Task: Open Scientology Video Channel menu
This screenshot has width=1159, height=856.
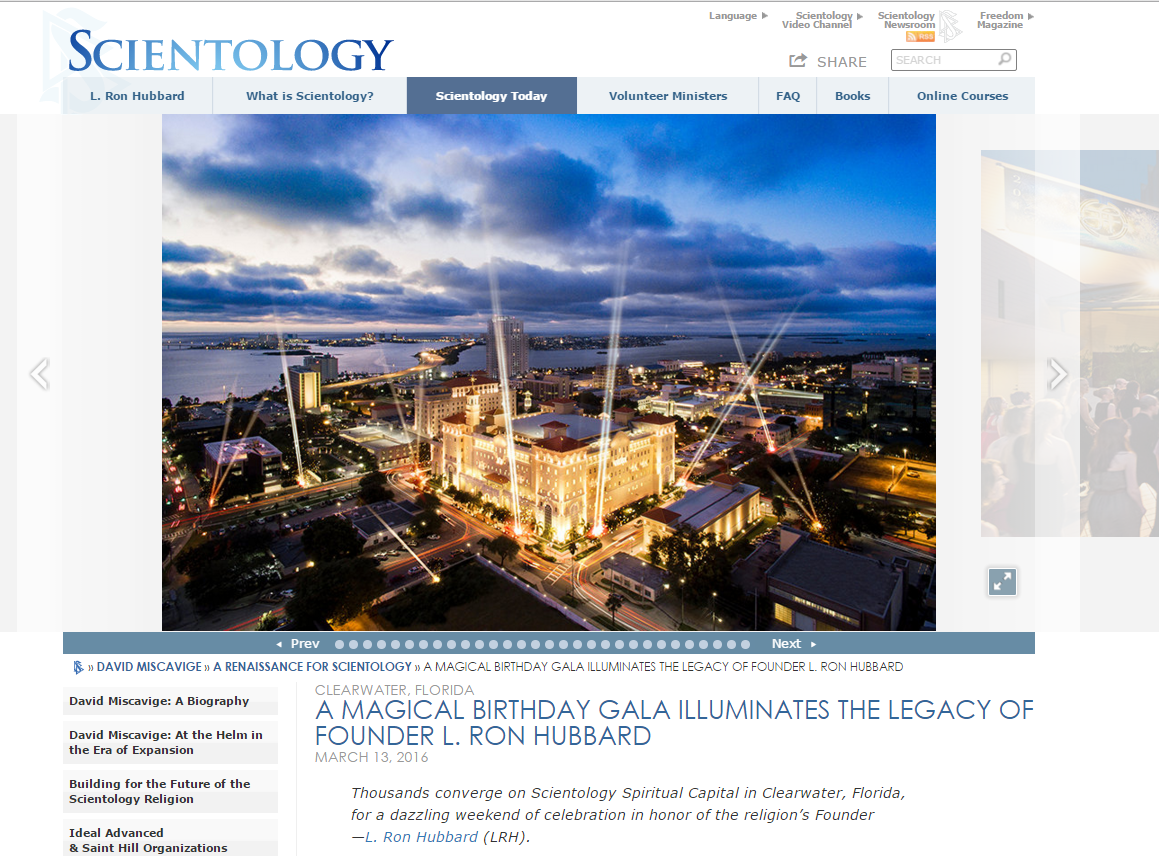Action: (822, 20)
